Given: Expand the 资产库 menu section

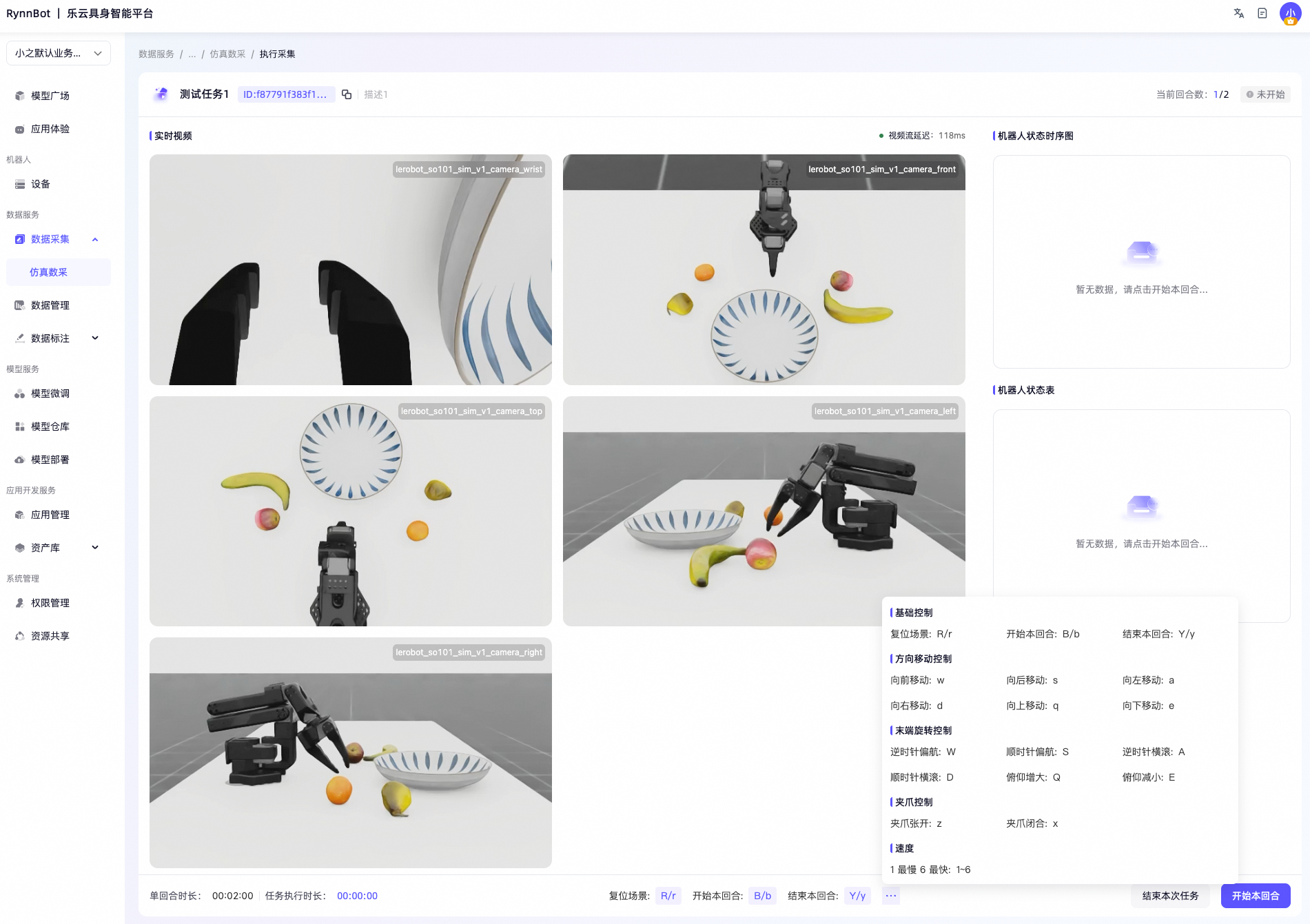Looking at the screenshot, I should tap(95, 548).
